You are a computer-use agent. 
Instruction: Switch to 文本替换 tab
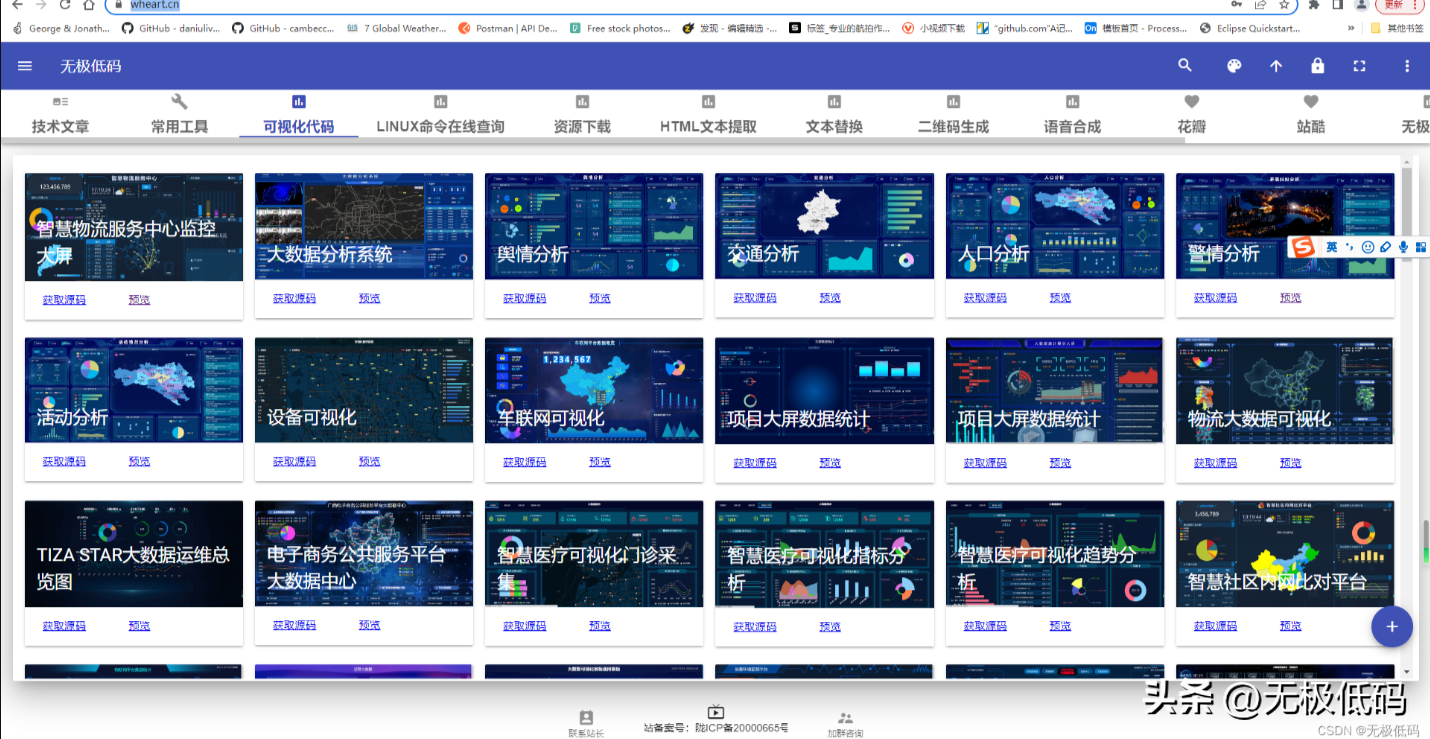click(834, 116)
